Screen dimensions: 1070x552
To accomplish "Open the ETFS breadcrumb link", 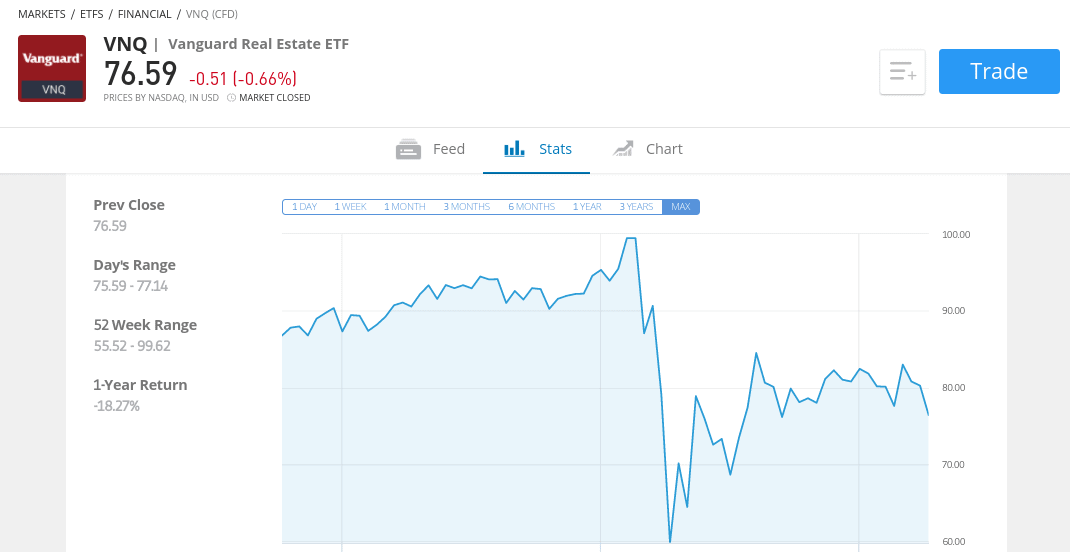I will tap(91, 14).
